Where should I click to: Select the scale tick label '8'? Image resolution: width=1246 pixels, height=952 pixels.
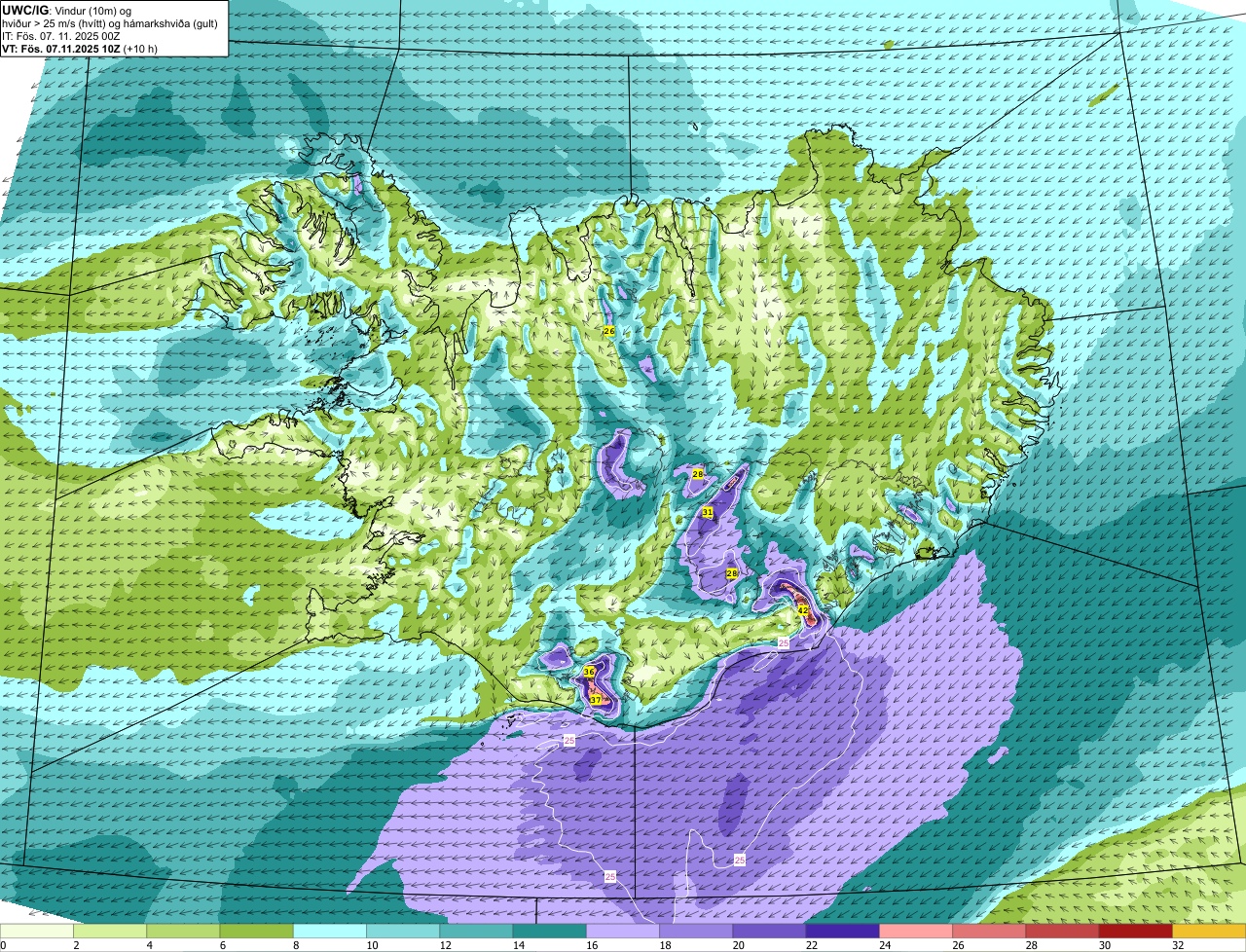pos(294,945)
